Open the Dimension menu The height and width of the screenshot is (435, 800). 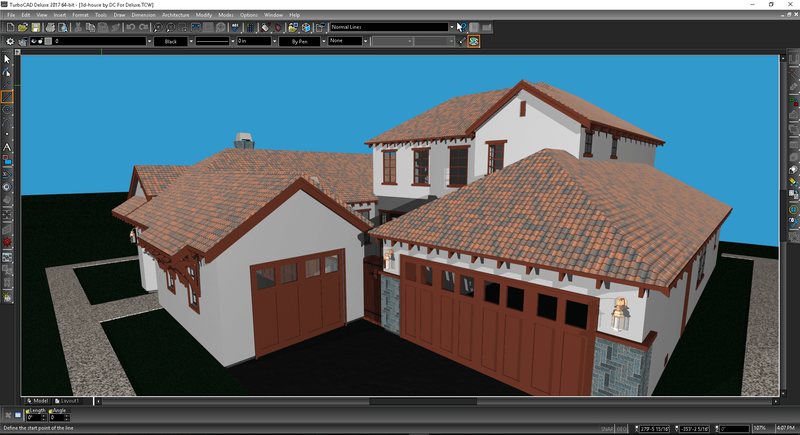tap(143, 15)
